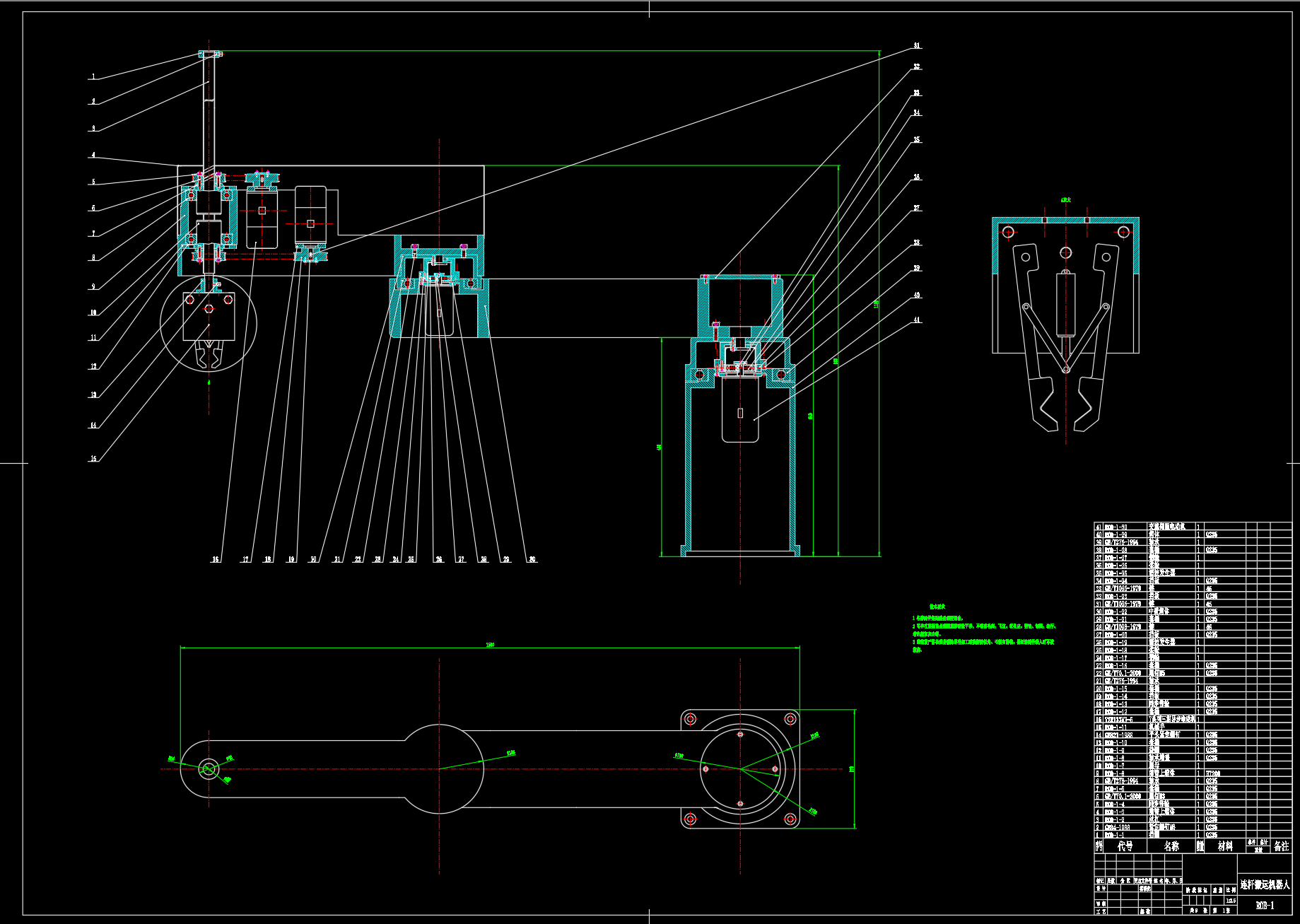Image resolution: width=1300 pixels, height=924 pixels.
Task: Select callout number 35 on the right column
Action: pos(917,139)
